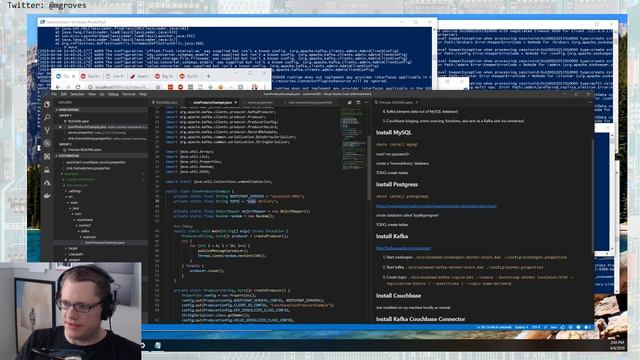Viewport: 640px width, 360px height.
Task: Open the Terminal menu
Action: tap(129, 94)
